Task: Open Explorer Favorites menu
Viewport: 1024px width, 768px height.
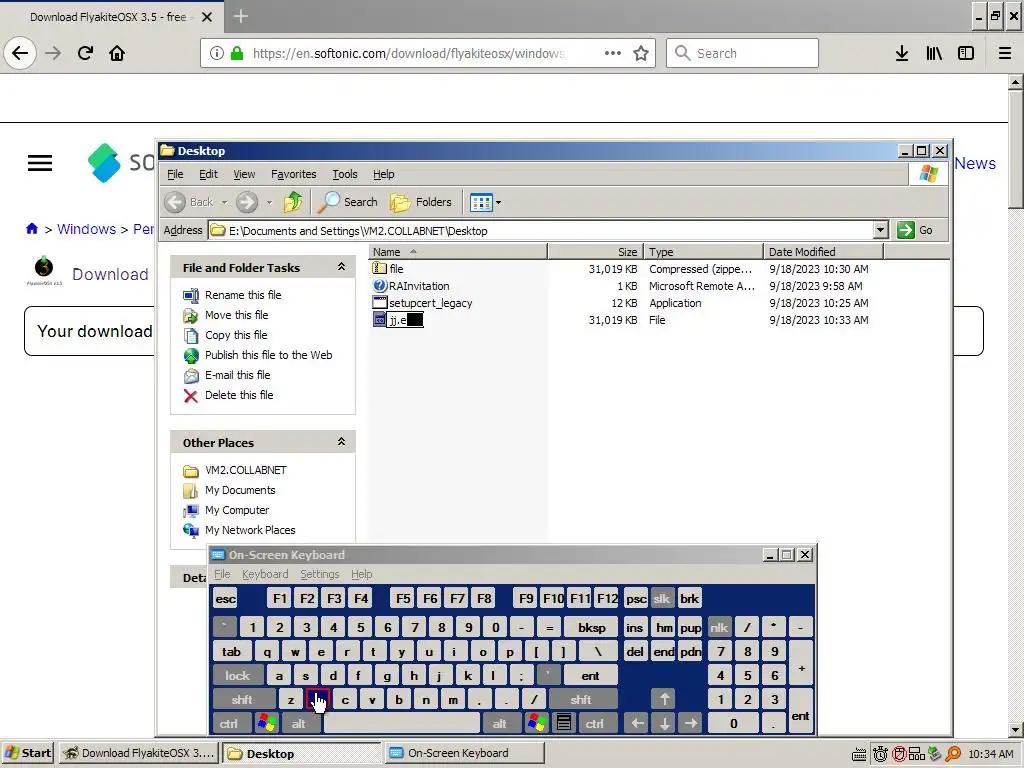Action: (x=293, y=174)
